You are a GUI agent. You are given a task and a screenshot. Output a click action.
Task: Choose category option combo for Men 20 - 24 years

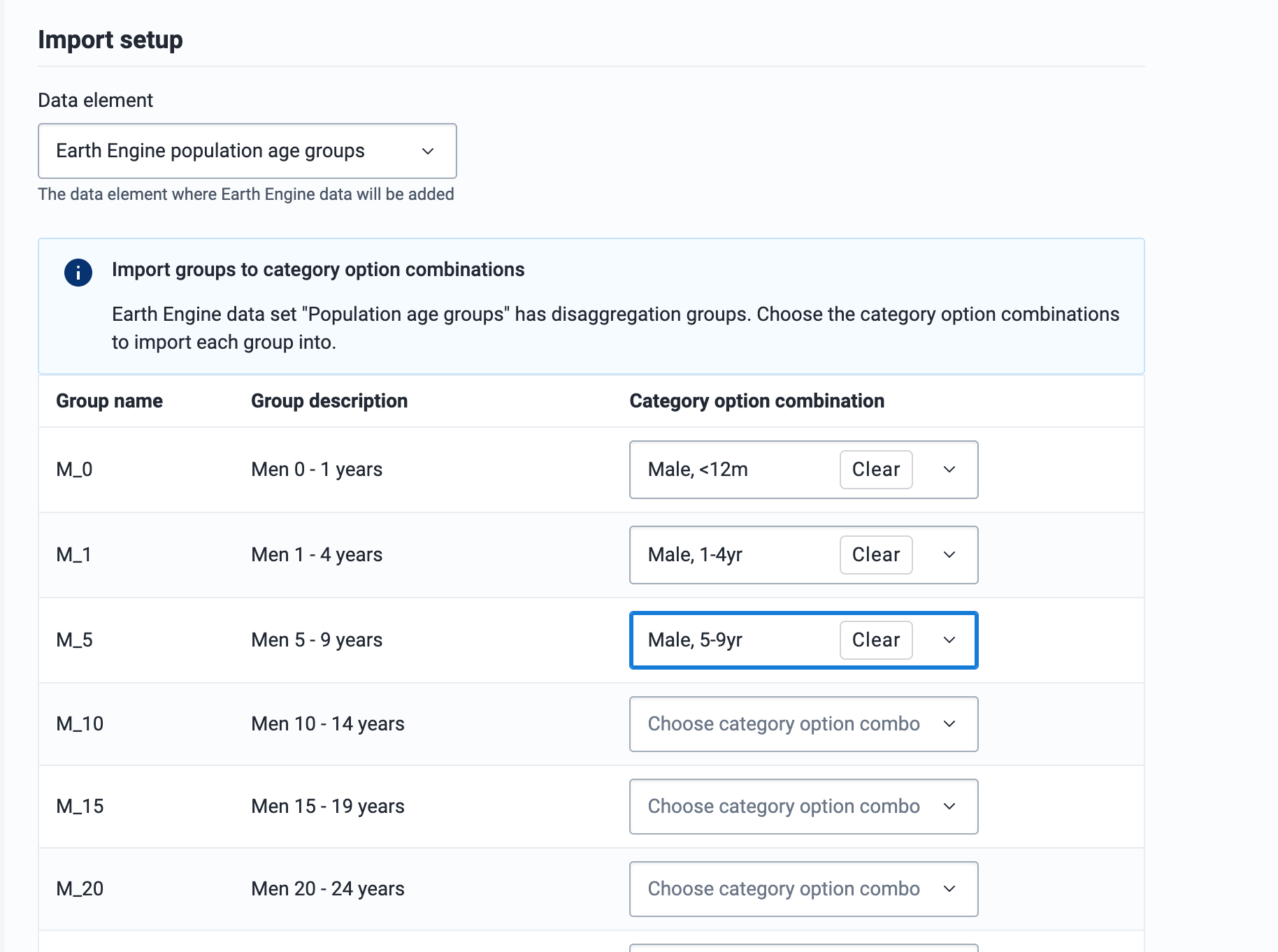click(783, 889)
